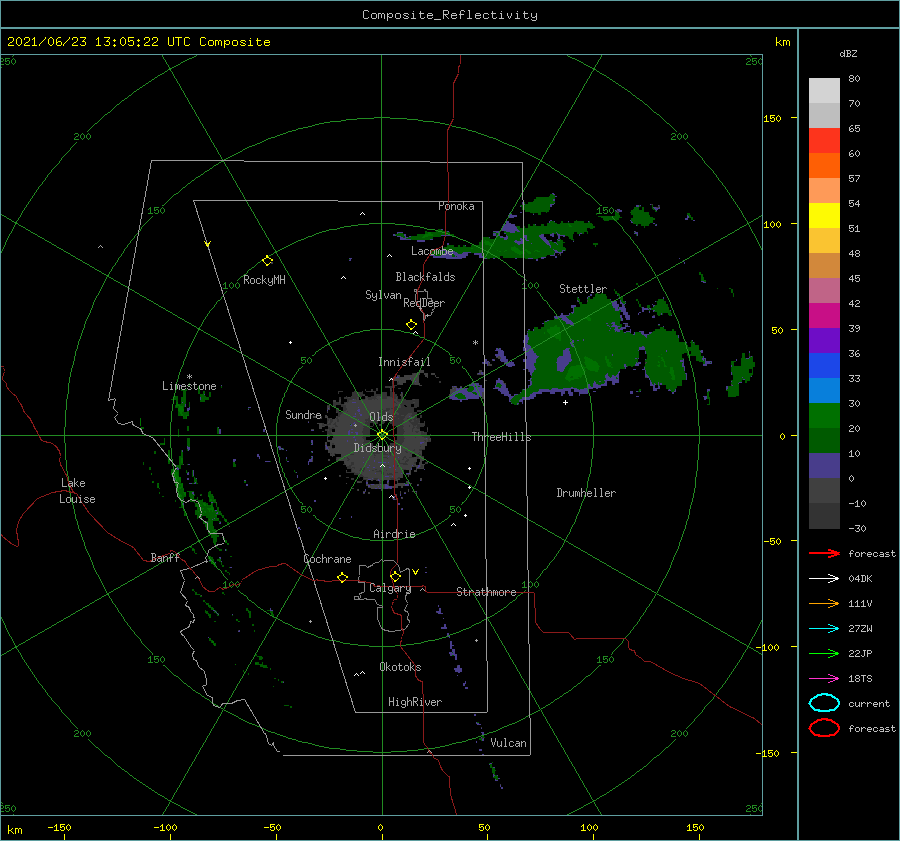Select the Lake Louise label

(77, 491)
